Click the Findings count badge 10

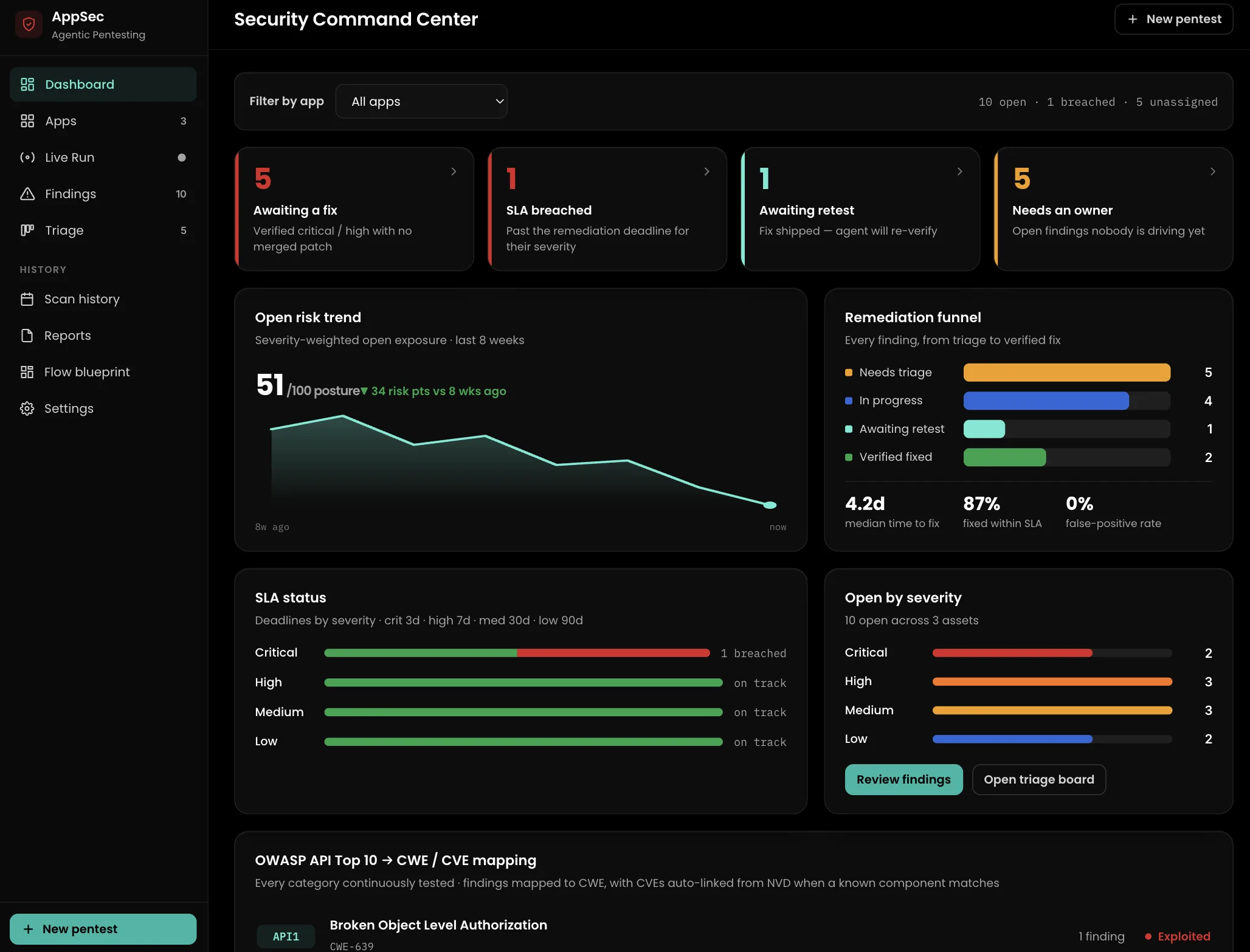[x=181, y=194]
